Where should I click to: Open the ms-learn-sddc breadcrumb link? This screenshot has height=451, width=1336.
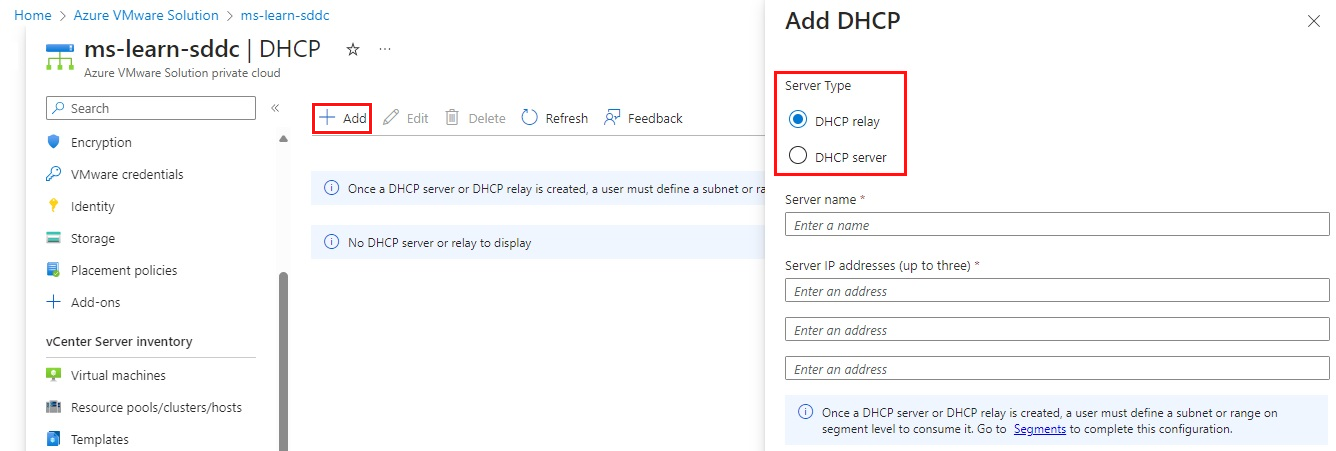tap(285, 15)
